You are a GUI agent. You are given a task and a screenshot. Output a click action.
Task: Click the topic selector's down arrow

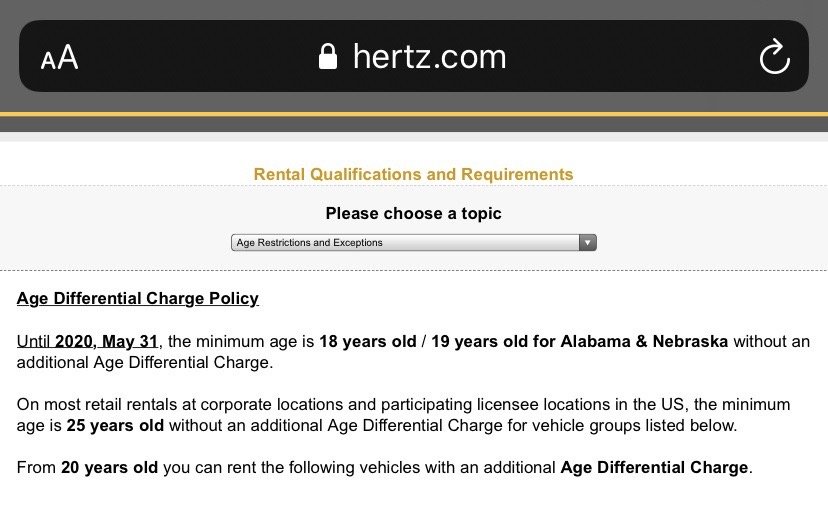tap(587, 242)
